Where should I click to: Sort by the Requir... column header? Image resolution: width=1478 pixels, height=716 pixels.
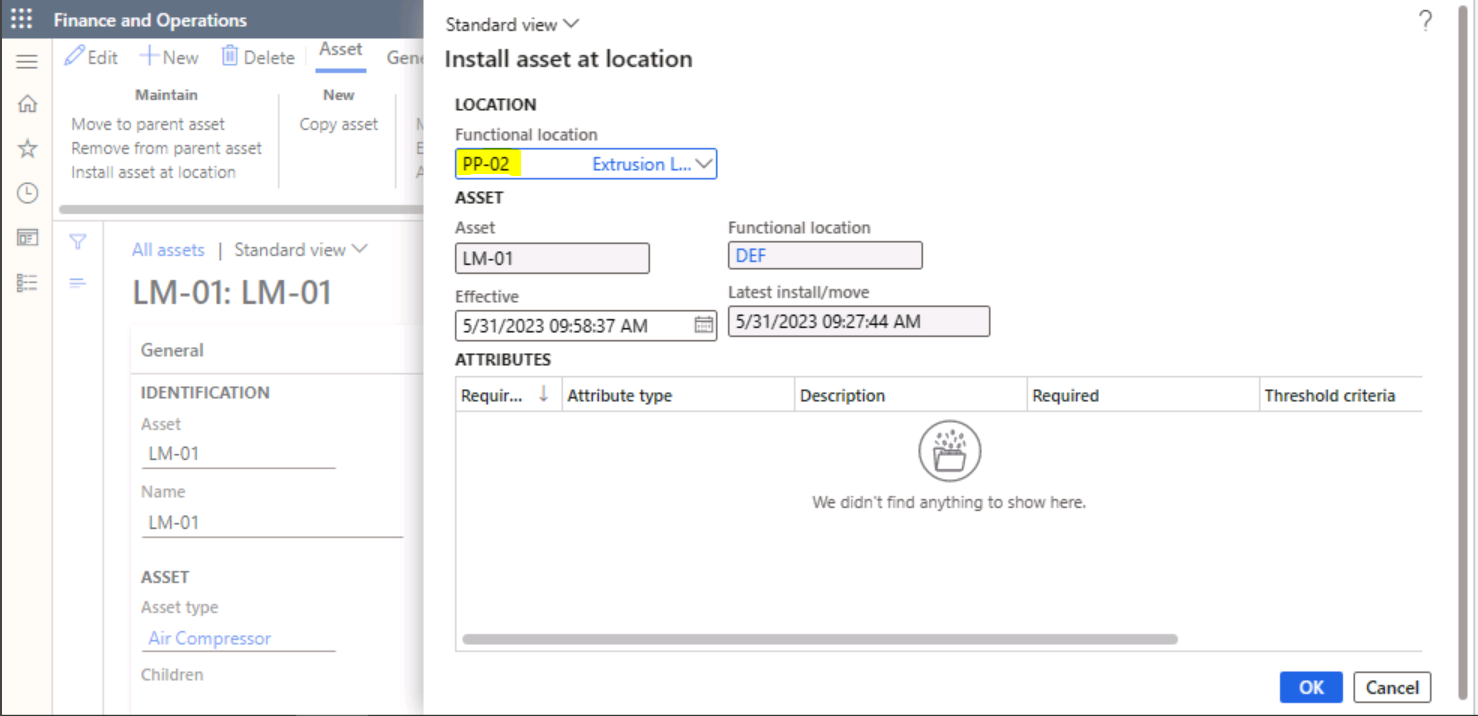click(508, 395)
